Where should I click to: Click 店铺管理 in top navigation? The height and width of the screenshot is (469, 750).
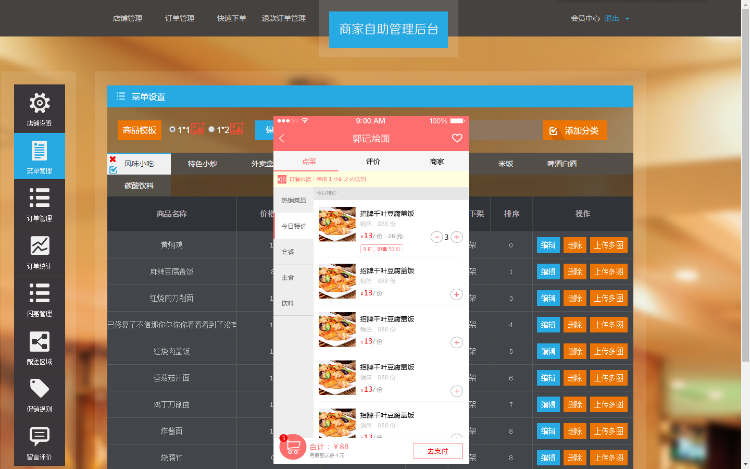pyautogui.click(x=127, y=18)
